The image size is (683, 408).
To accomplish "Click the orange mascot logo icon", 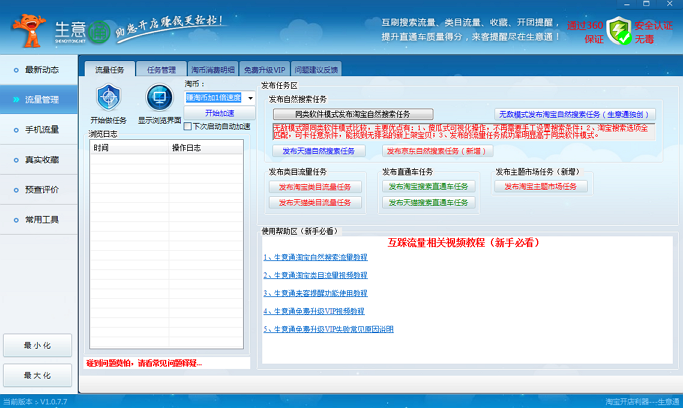I will (x=29, y=30).
